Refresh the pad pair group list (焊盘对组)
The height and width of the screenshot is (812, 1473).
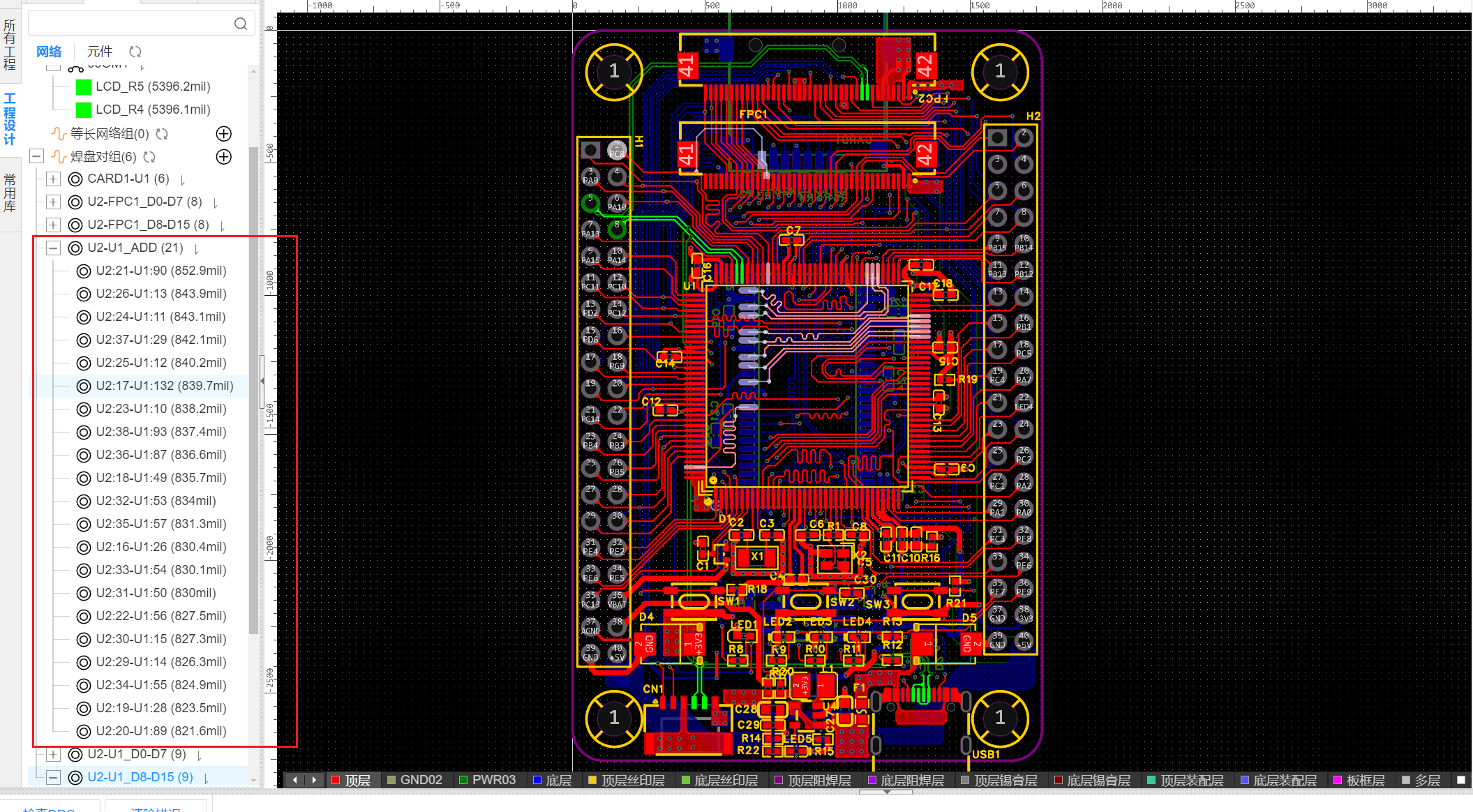pos(149,157)
